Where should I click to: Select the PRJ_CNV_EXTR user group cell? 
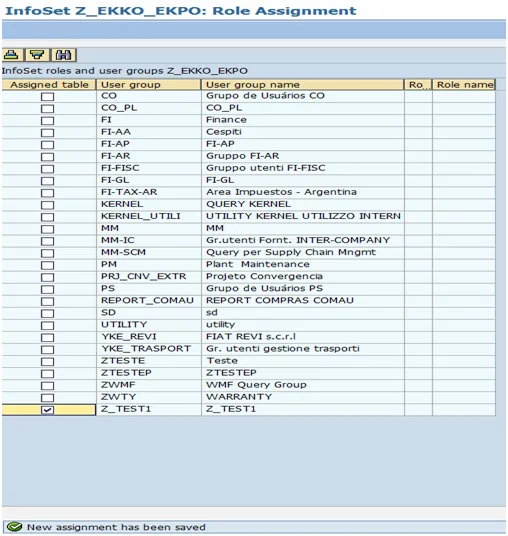[x=149, y=277]
